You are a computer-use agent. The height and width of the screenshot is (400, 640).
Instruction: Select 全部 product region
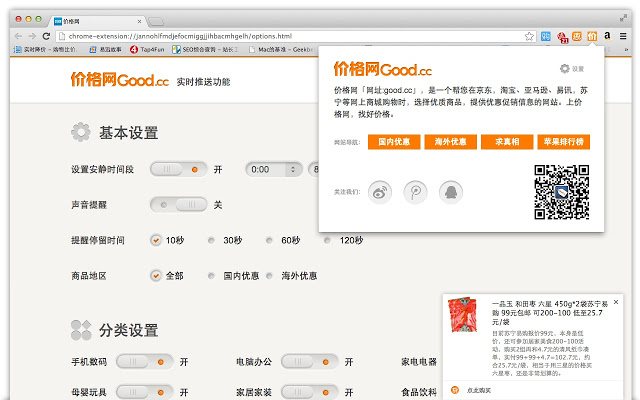[x=156, y=276]
